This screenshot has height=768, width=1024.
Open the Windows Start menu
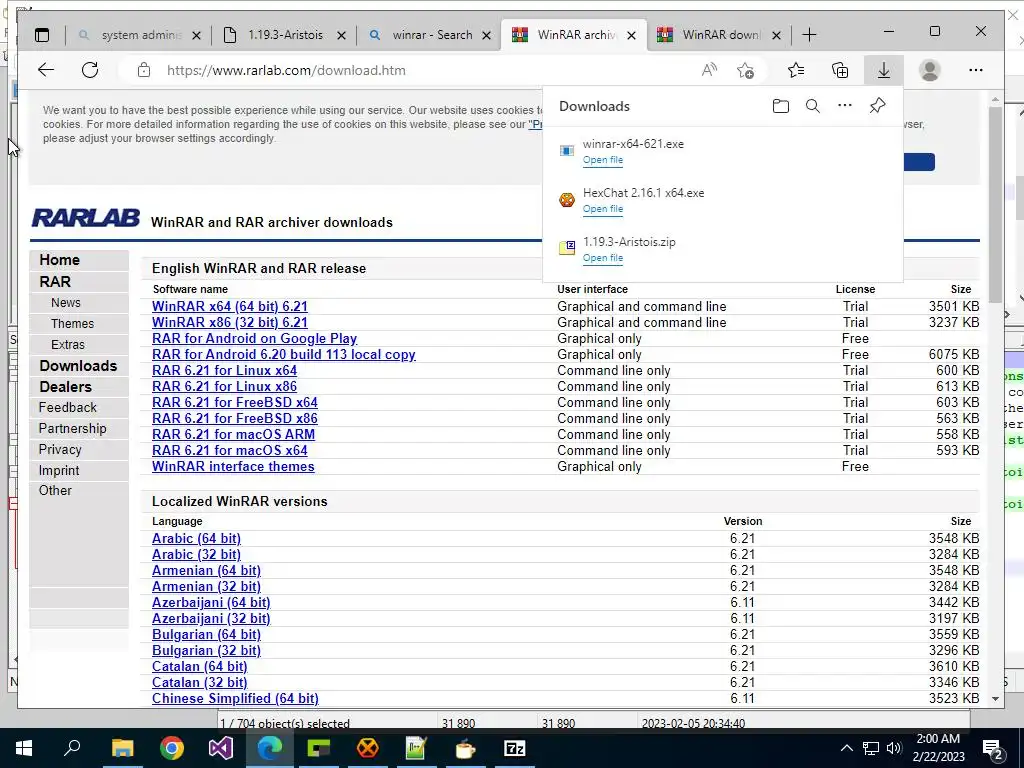tap(24, 748)
